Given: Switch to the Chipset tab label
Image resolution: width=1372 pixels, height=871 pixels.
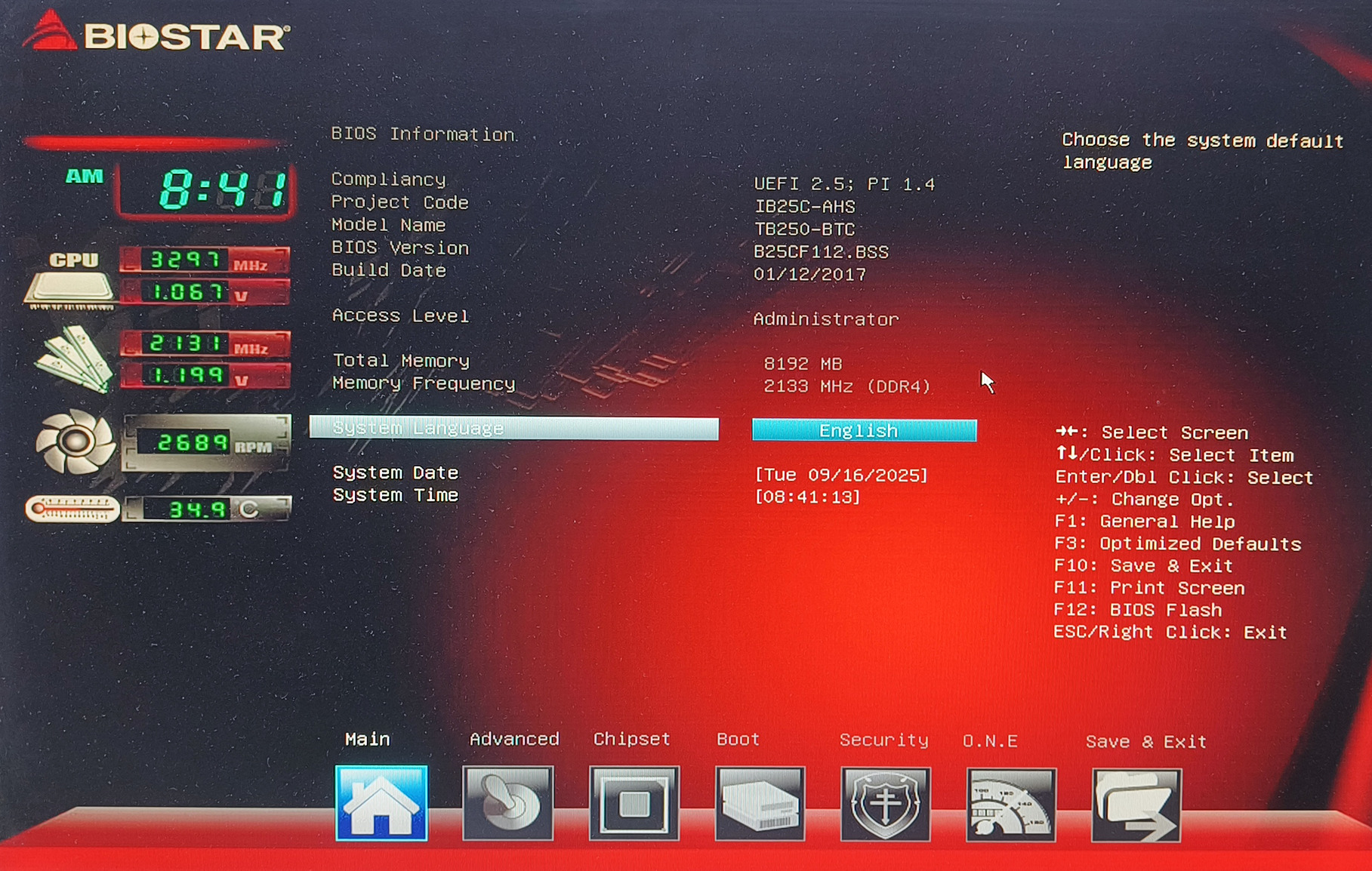Looking at the screenshot, I should 632,739.
